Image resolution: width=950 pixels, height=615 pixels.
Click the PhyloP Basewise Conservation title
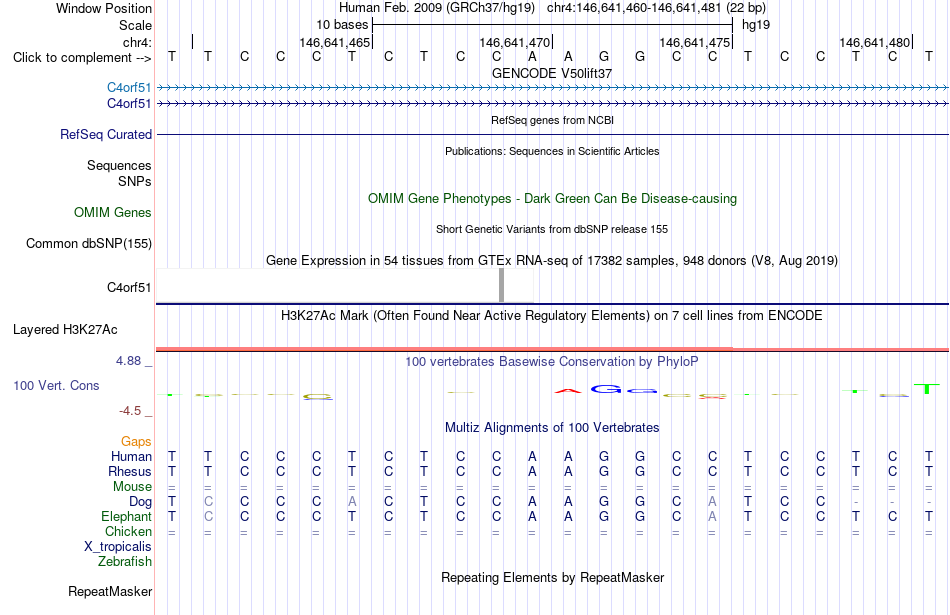click(x=552, y=362)
